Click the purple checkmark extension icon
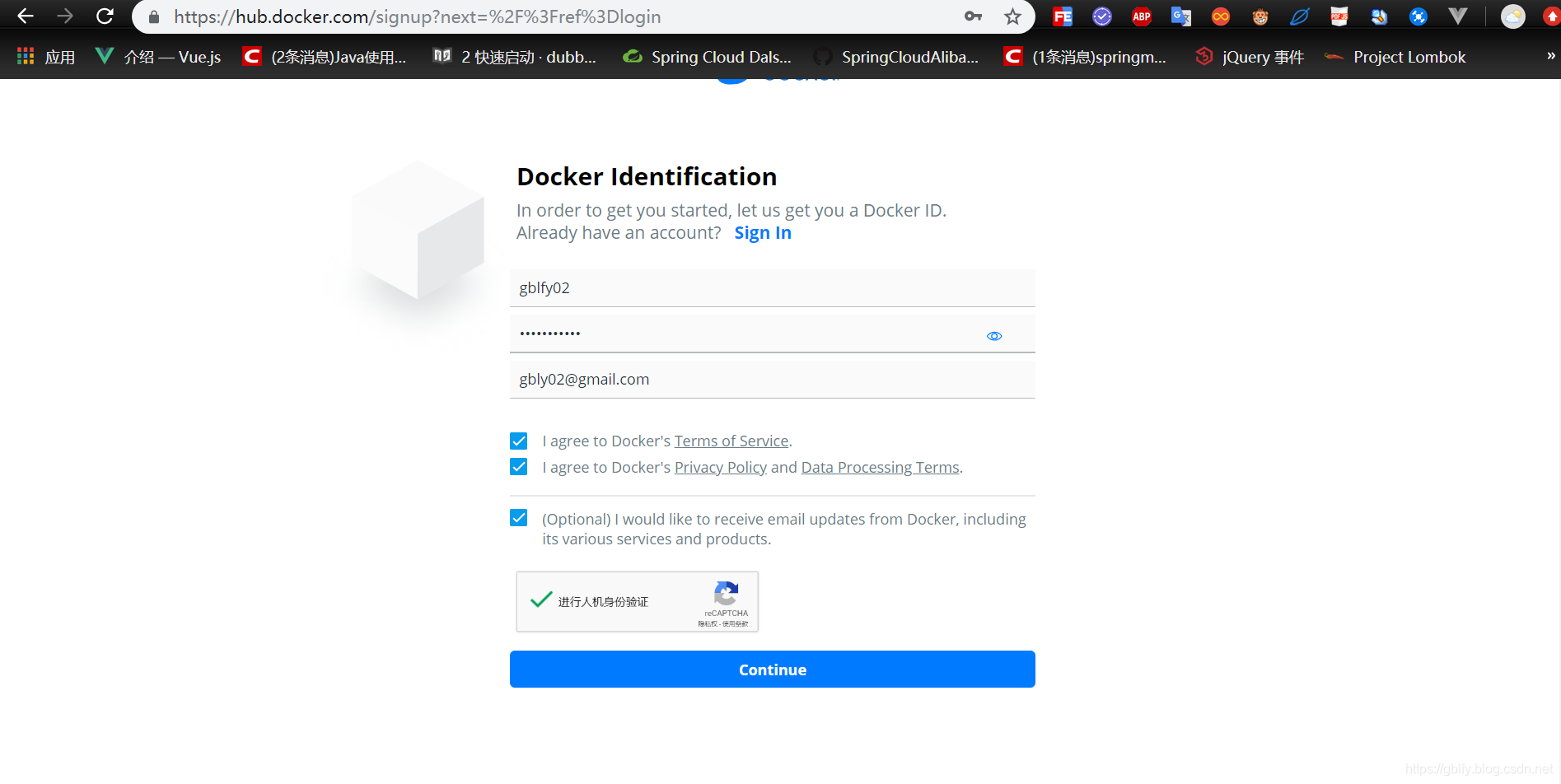The height and width of the screenshot is (784, 1561). [1102, 16]
